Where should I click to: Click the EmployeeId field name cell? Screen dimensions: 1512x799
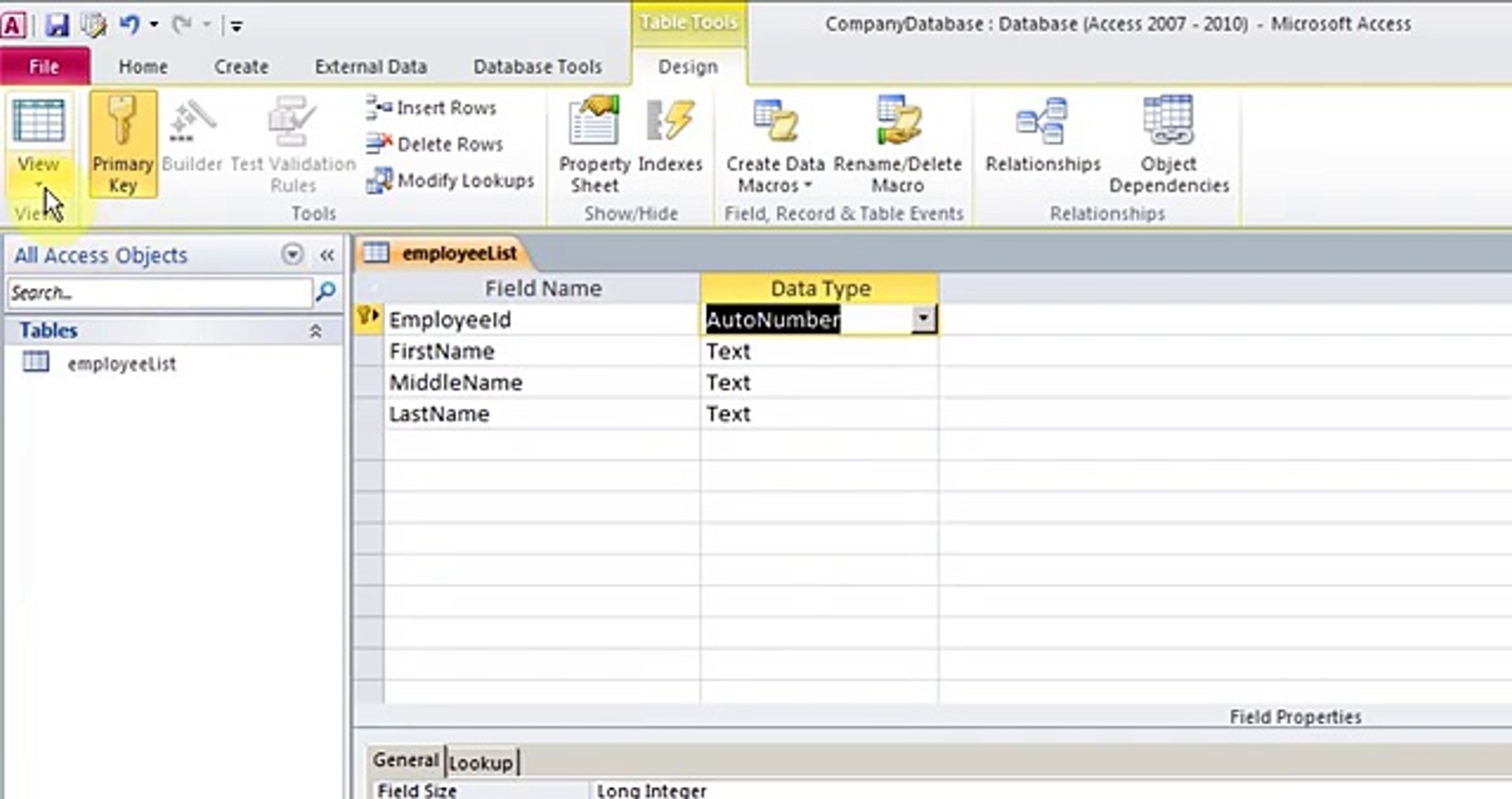click(542, 320)
